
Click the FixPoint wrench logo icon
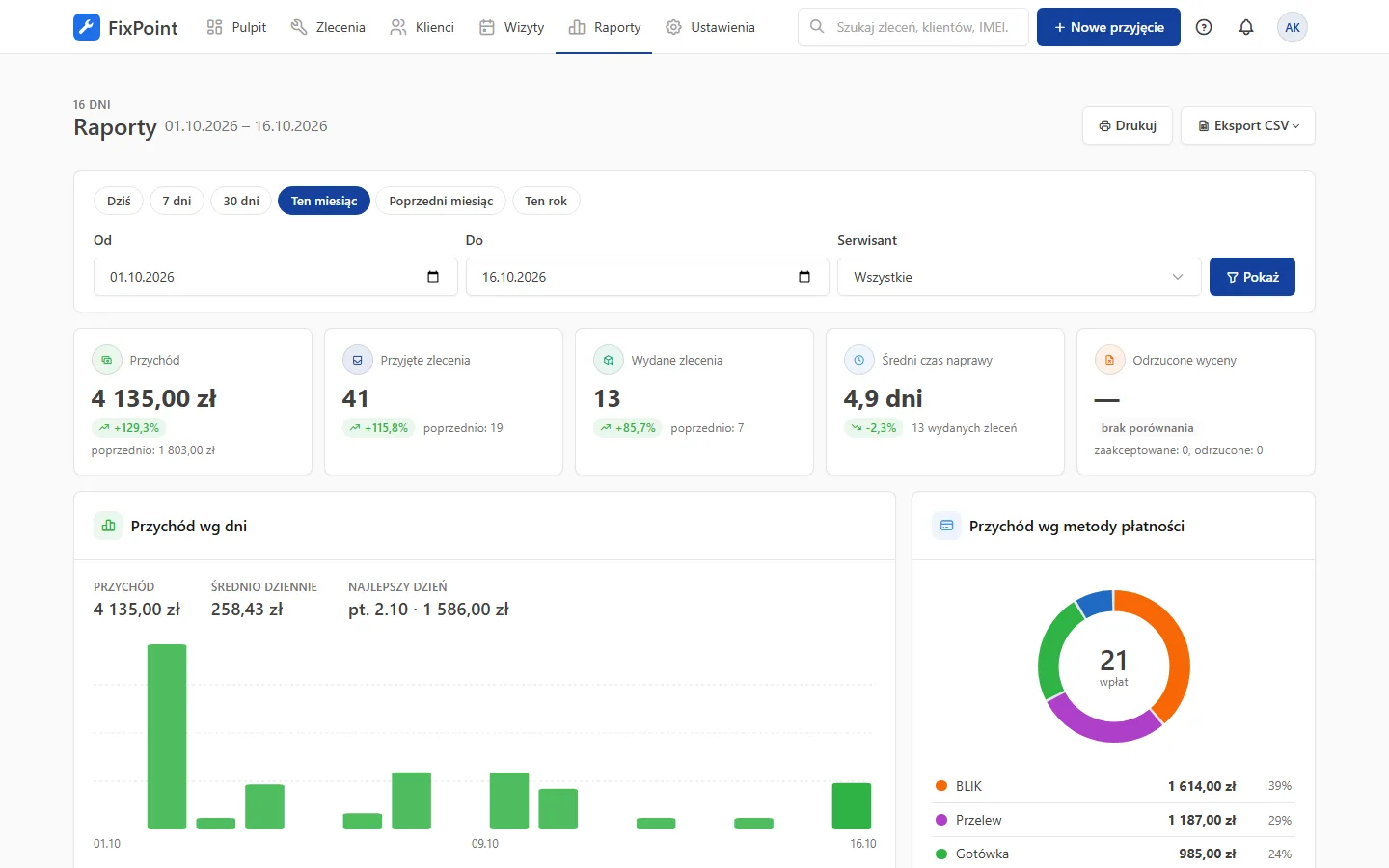pos(87,27)
